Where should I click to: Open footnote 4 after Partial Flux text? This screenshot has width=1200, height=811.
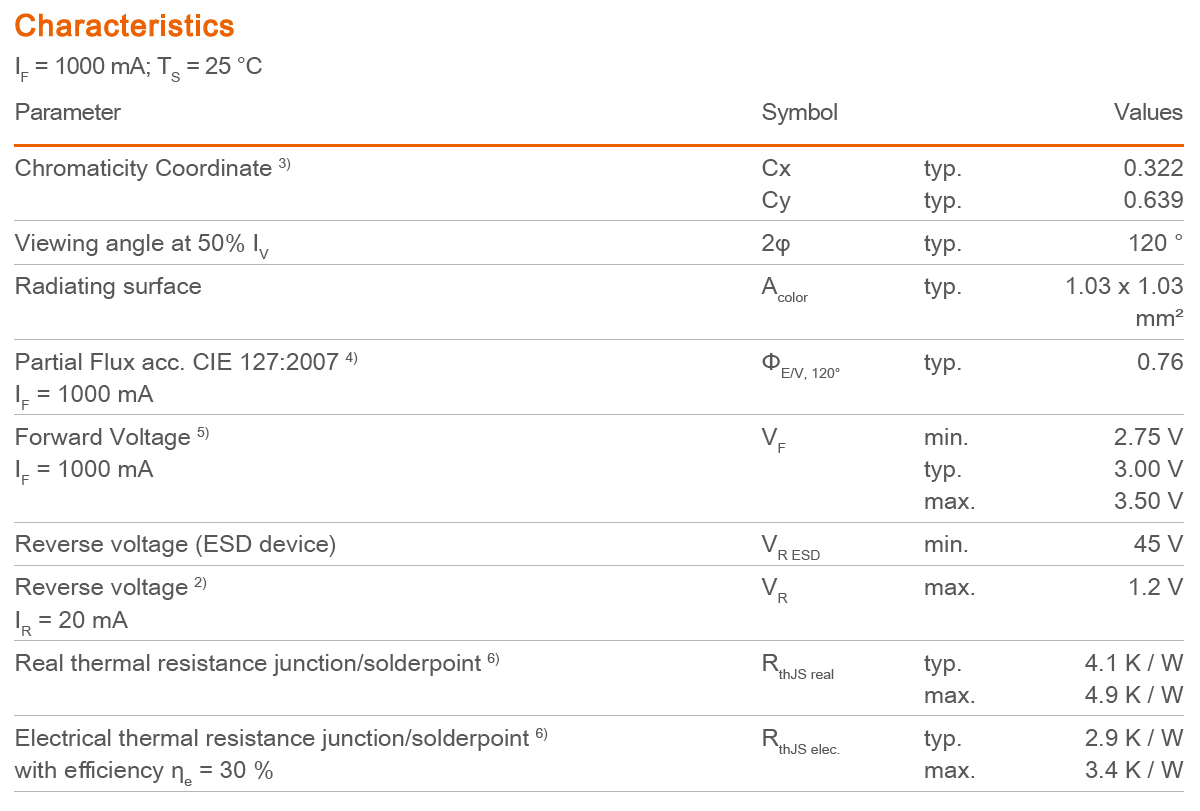coord(351,358)
